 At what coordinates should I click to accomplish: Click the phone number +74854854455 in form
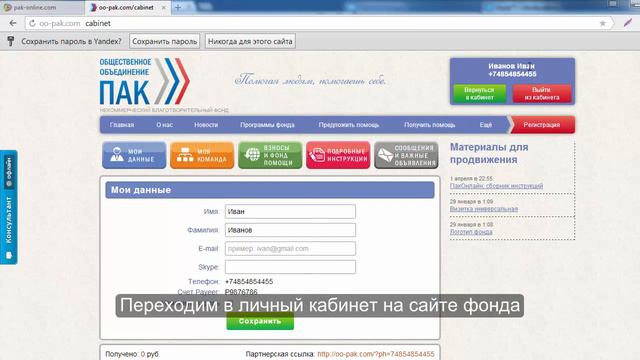tap(249, 282)
